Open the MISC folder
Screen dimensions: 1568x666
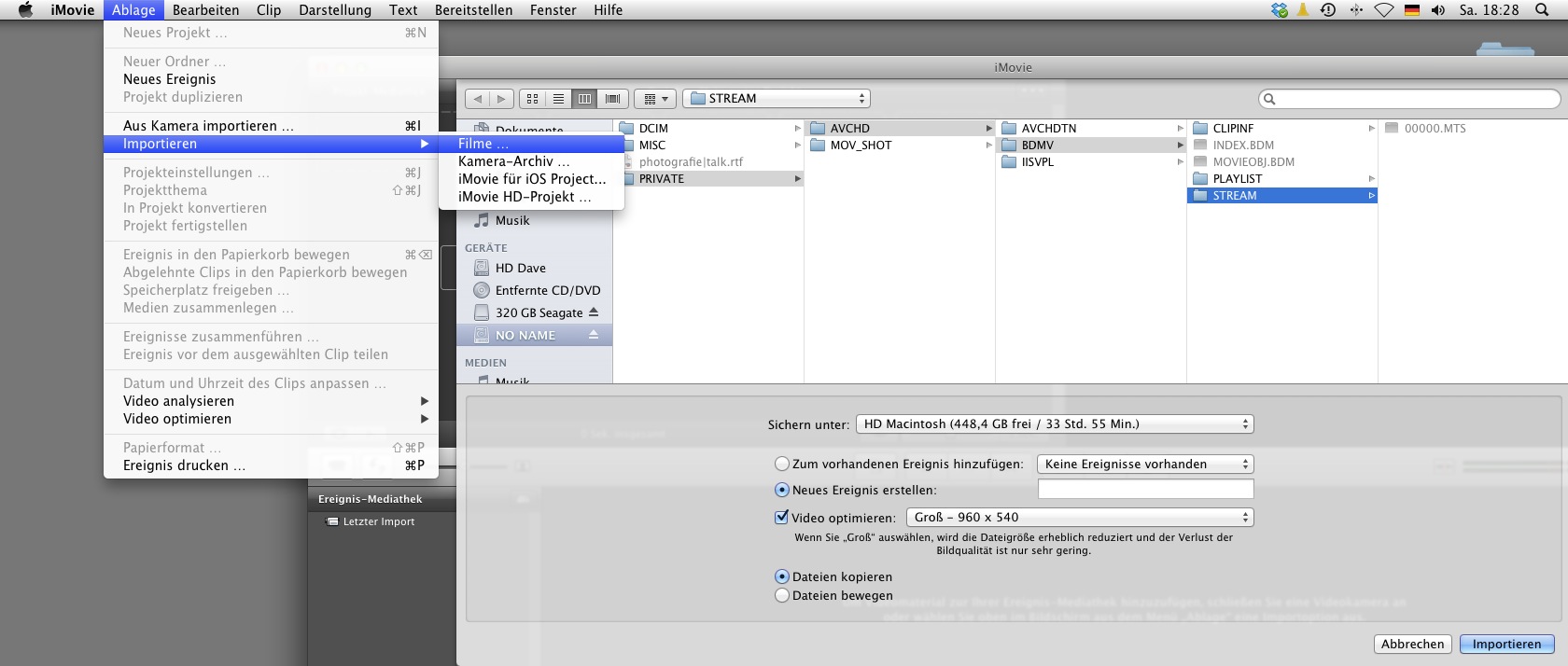(709, 146)
